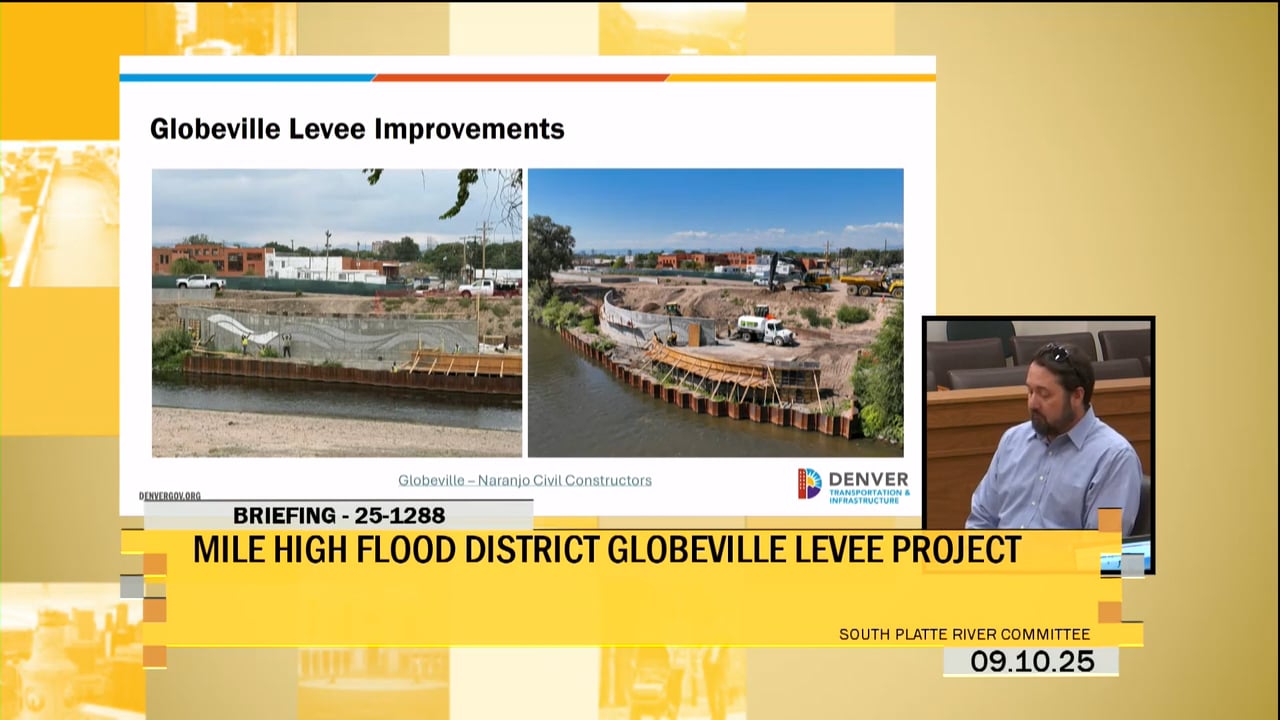Screen dimensions: 1280x720
Task: Click the sunglasses on the speaker's head
Action: pyautogui.click(x=1059, y=353)
